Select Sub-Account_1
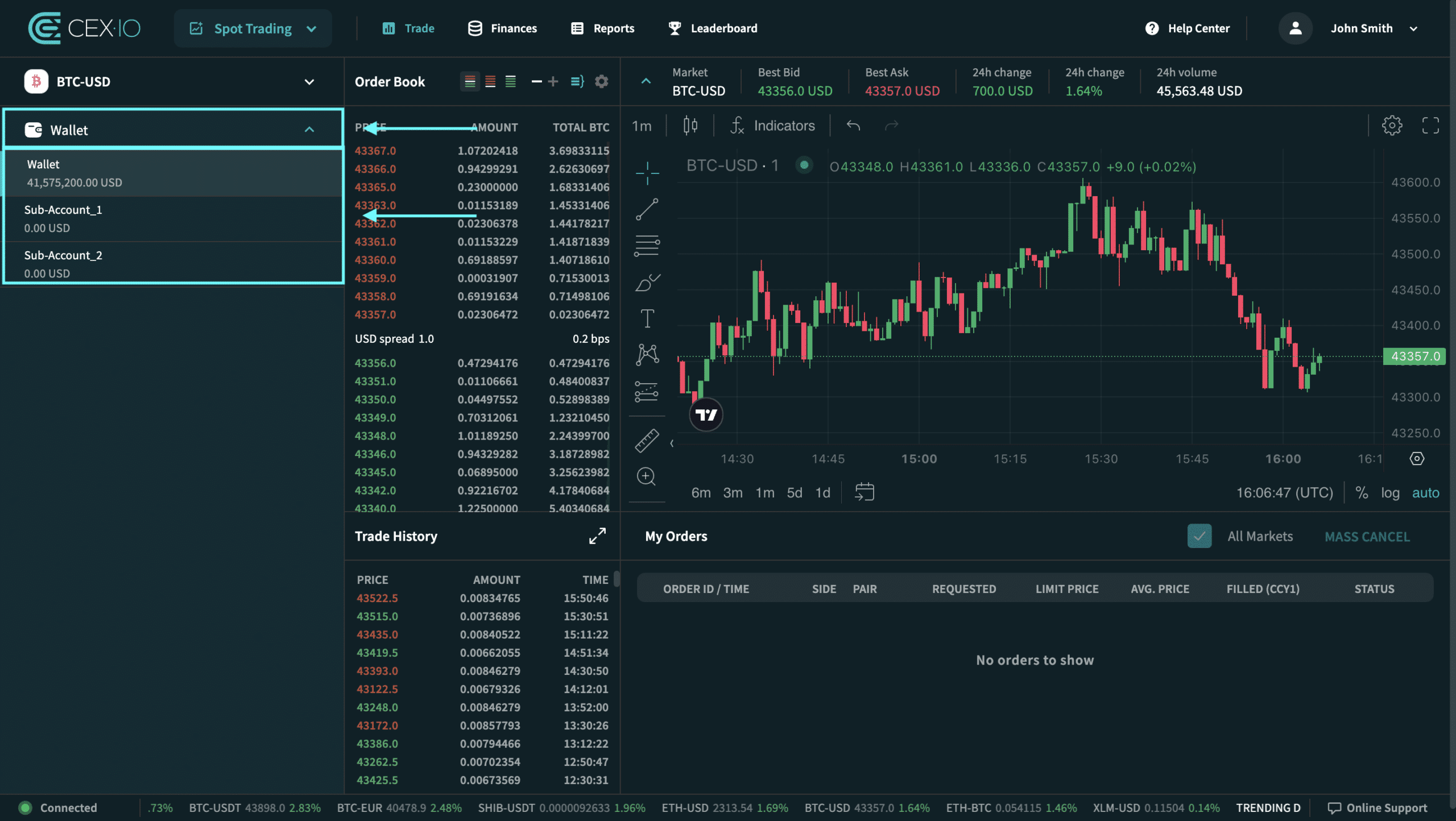The height and width of the screenshot is (821, 1456). coord(173,219)
